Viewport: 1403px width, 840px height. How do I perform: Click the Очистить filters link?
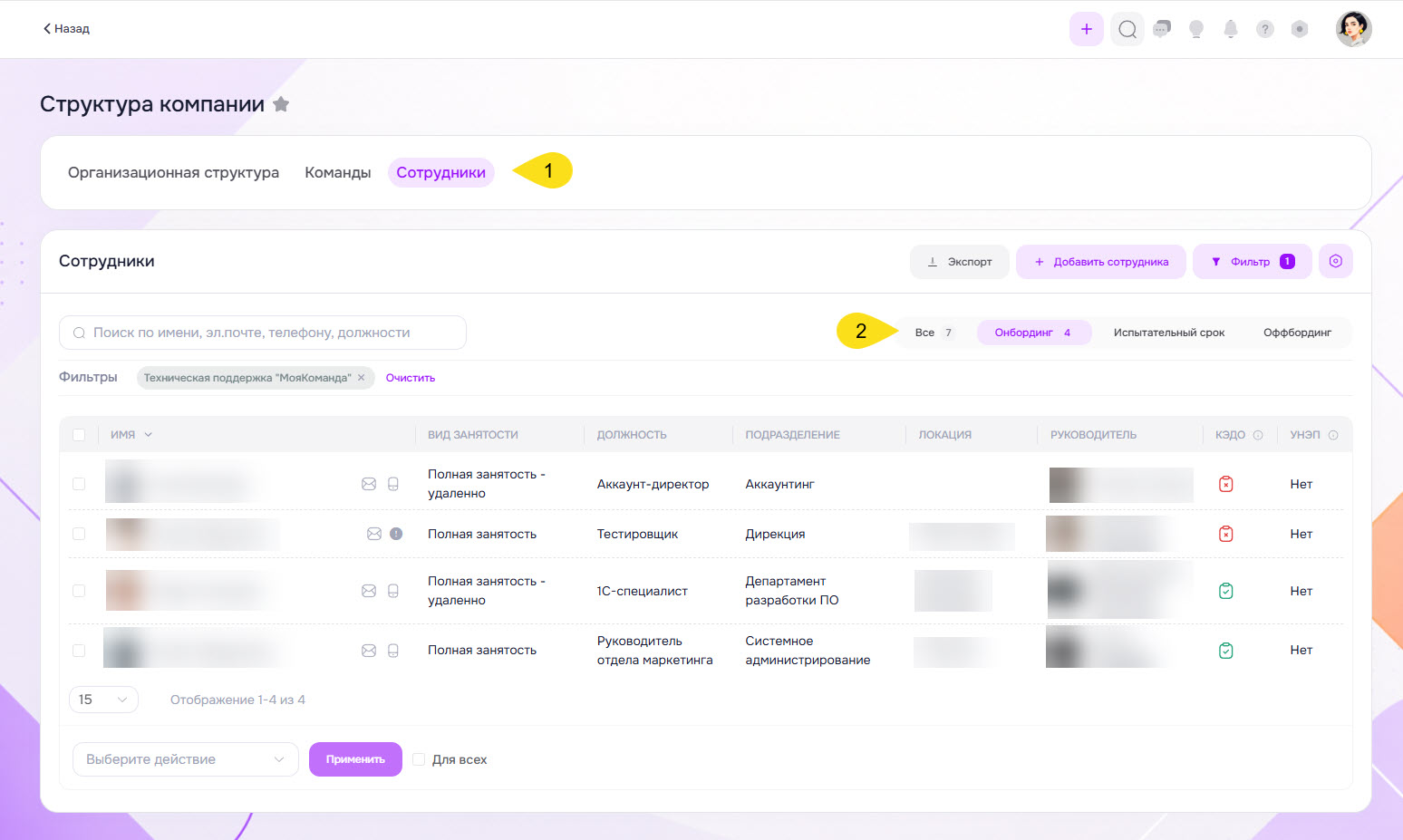point(411,378)
